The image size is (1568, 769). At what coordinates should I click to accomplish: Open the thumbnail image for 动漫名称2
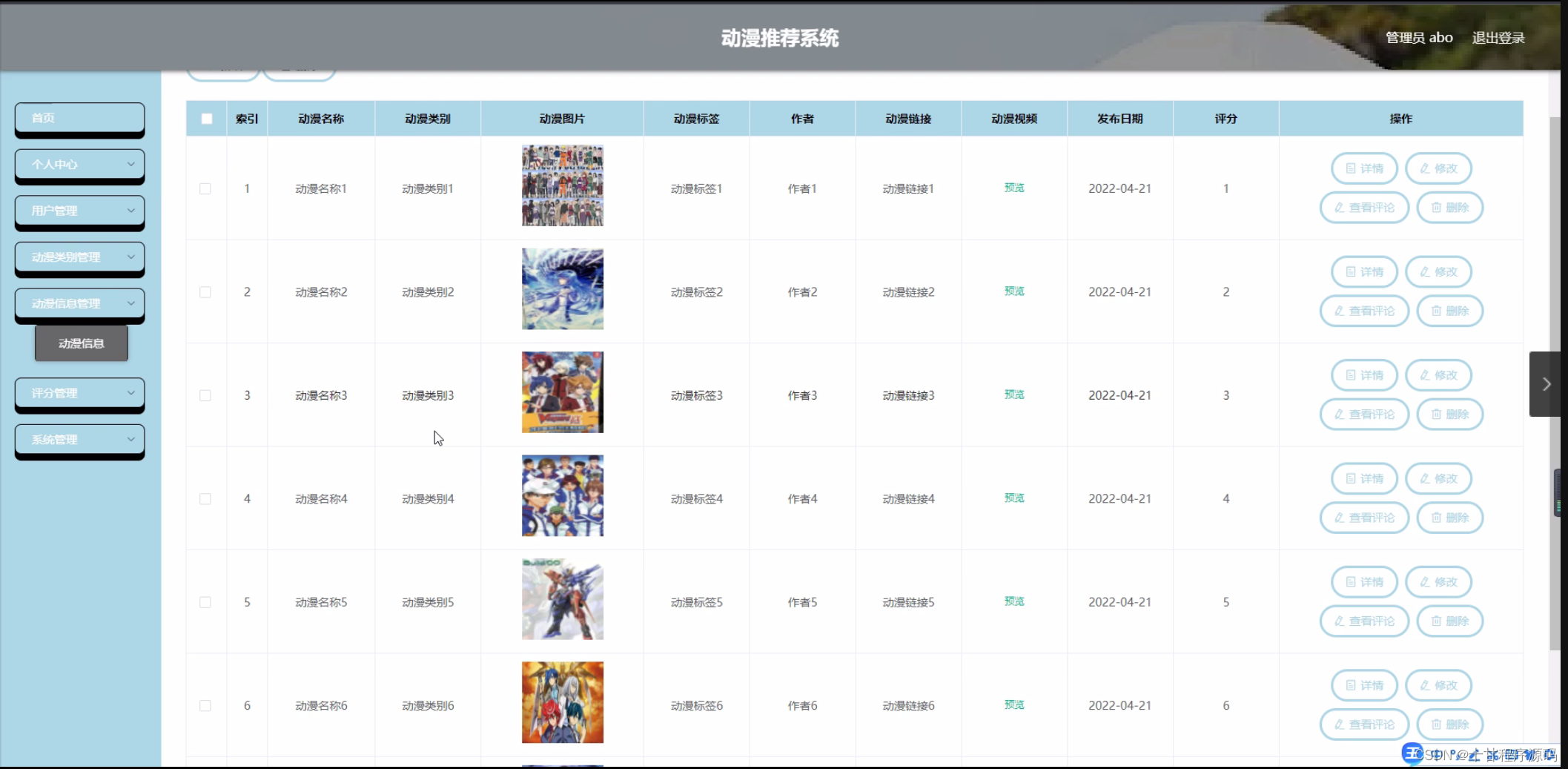(563, 289)
